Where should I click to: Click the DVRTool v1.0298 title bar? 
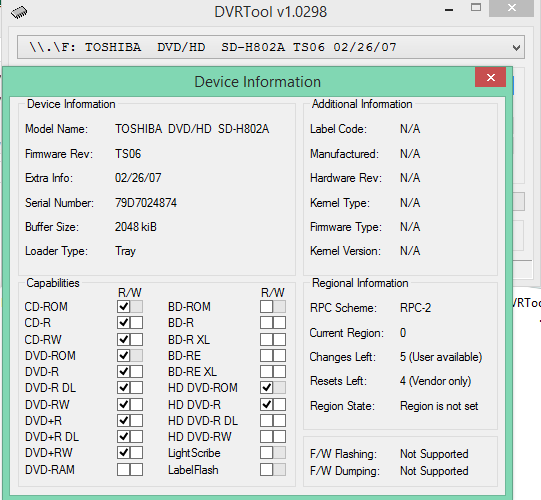click(x=270, y=12)
